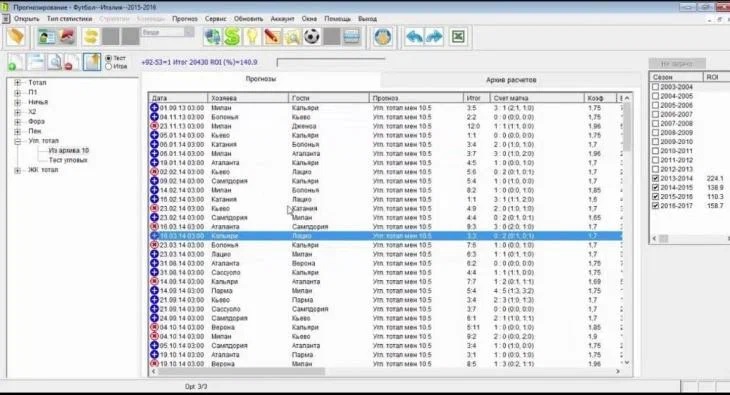Open the Прогноз menu
This screenshot has width=730, height=395.
coord(185,19)
